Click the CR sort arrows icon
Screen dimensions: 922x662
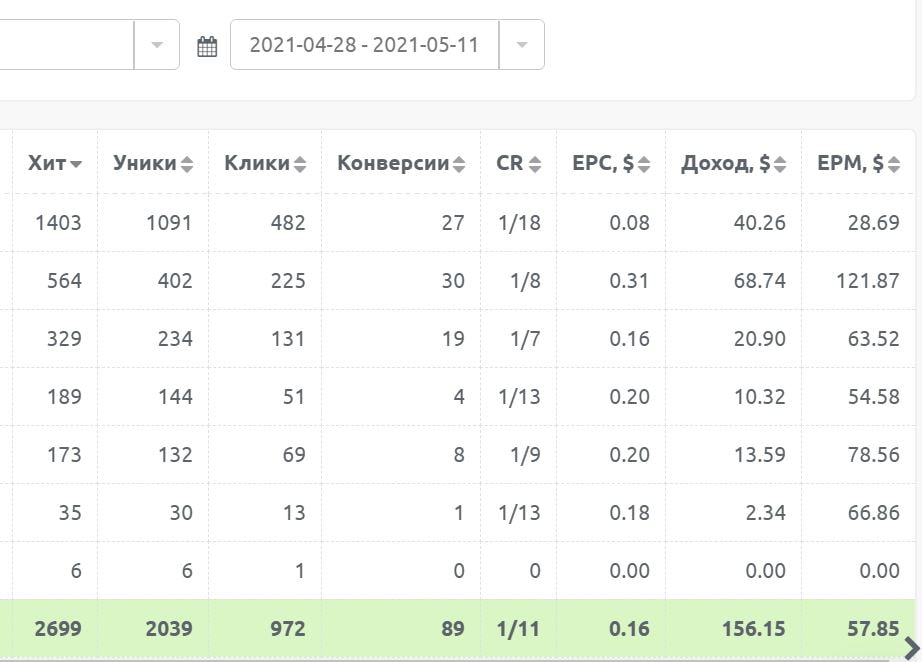click(535, 164)
